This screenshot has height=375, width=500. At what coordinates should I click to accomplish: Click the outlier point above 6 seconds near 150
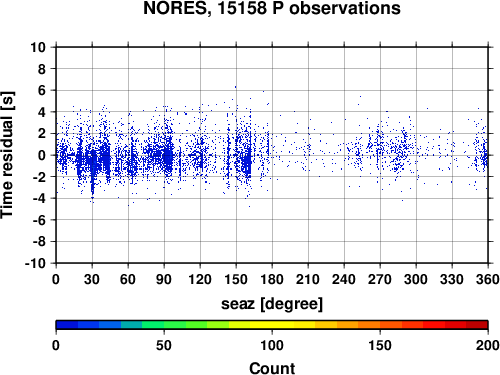[x=235, y=87]
